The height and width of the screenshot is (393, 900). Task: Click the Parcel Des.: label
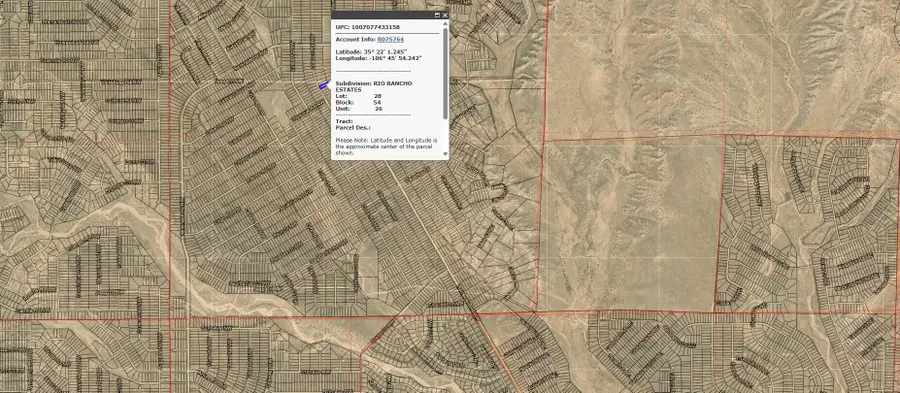[353, 128]
